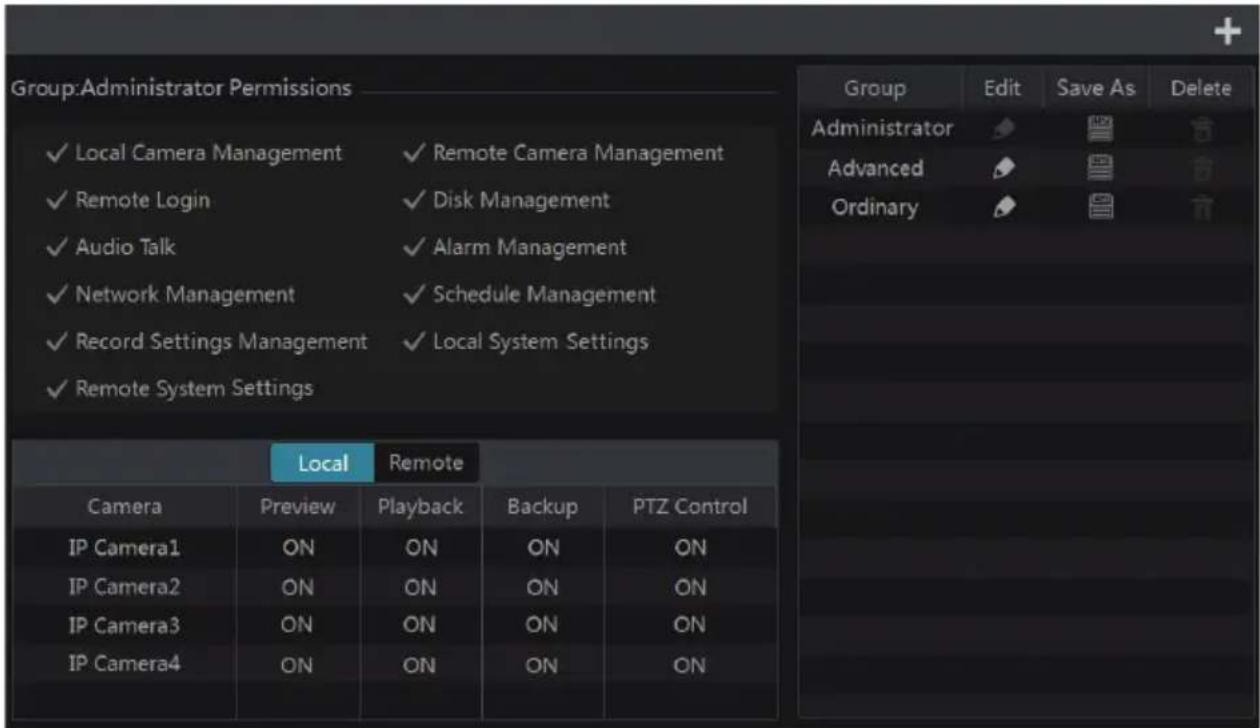
Task: Click the plus icon to add group
Action: [1227, 33]
